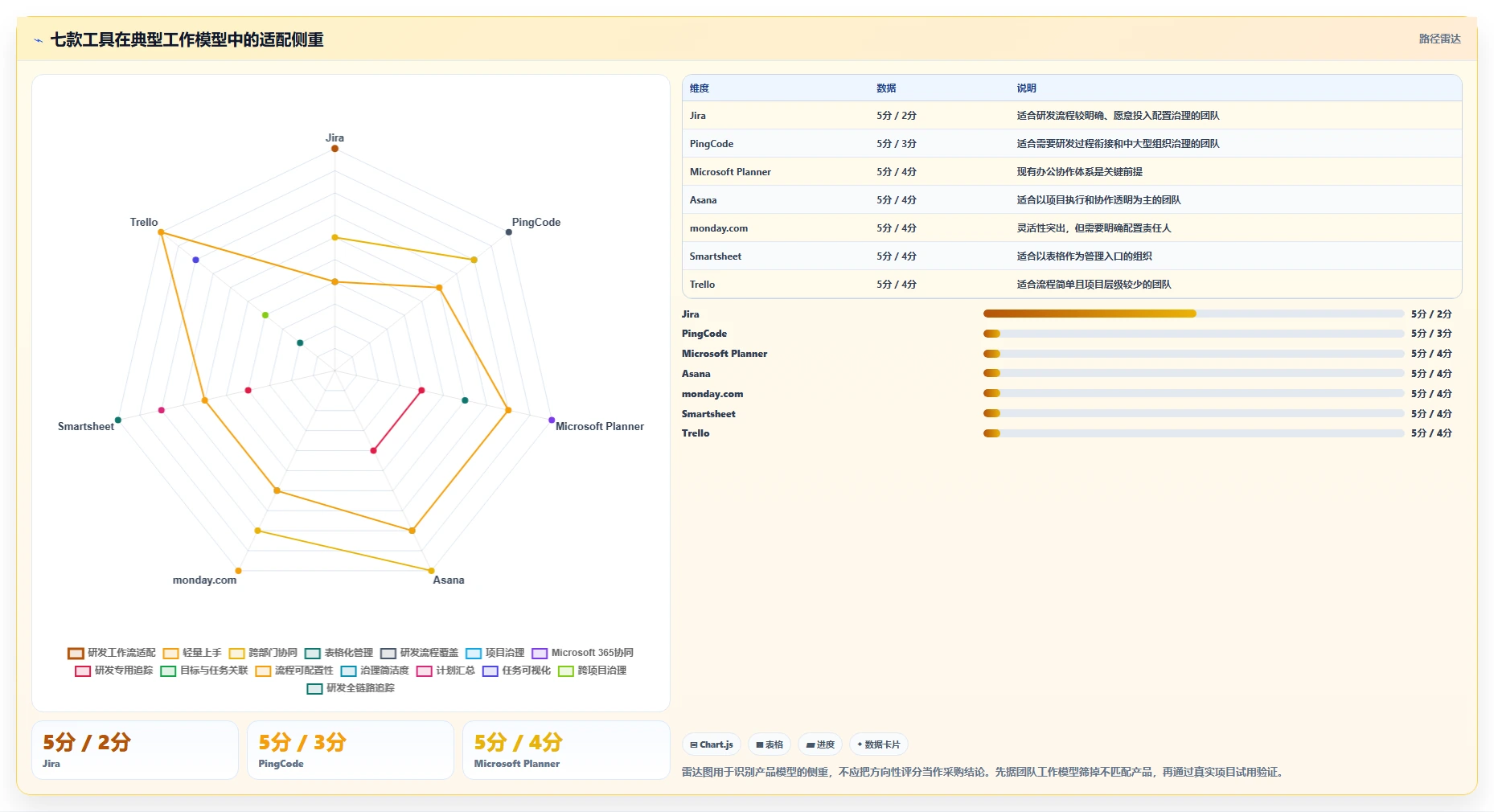1494x812 pixels.
Task: Toggle the 流程可配置性 legend item
Action: tap(294, 671)
